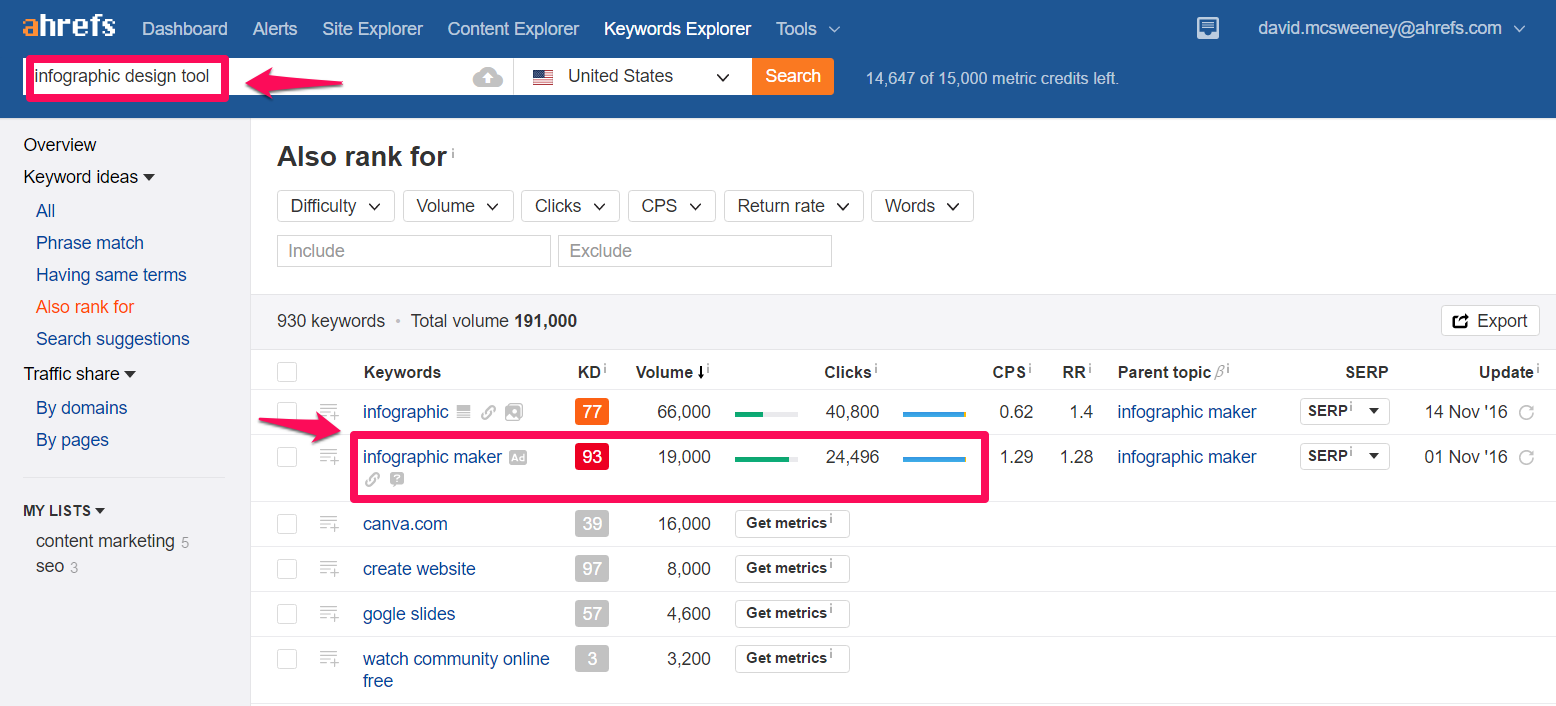Refresh the 14 Nov '16 update for infographic

point(1526,412)
